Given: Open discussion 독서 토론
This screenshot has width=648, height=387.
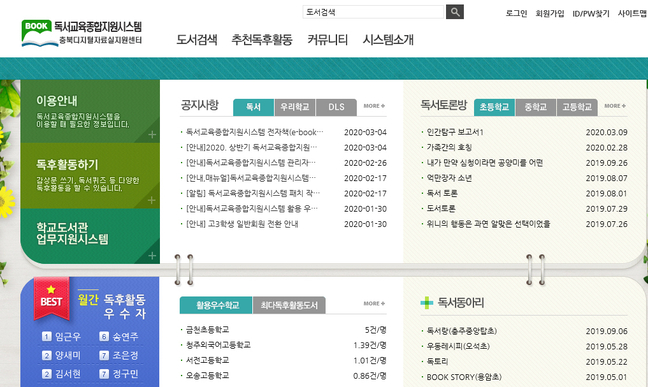Looking at the screenshot, I should tap(442, 194).
